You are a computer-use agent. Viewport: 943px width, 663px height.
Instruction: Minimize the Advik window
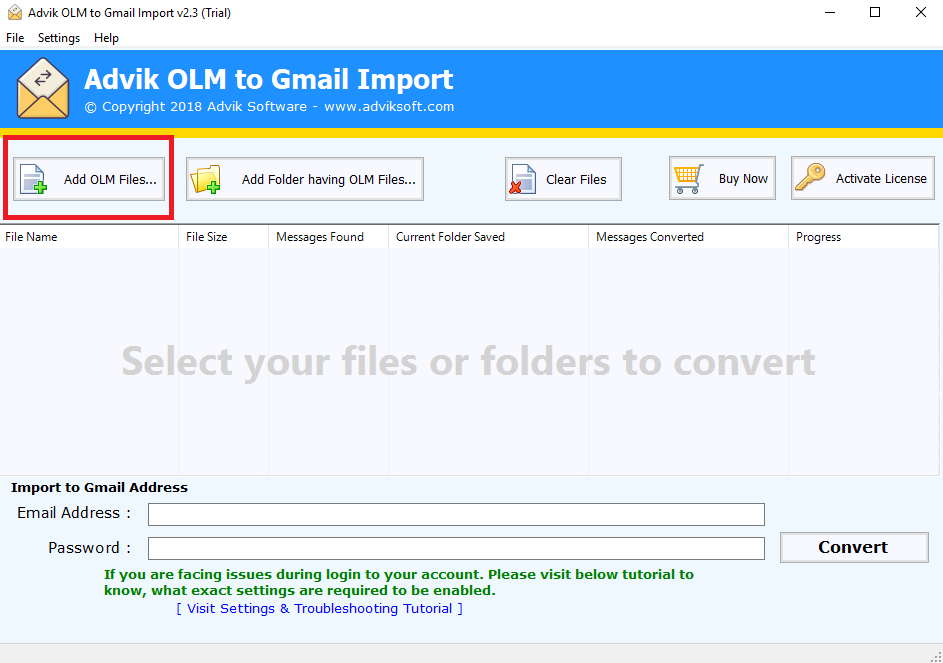pyautogui.click(x=830, y=13)
